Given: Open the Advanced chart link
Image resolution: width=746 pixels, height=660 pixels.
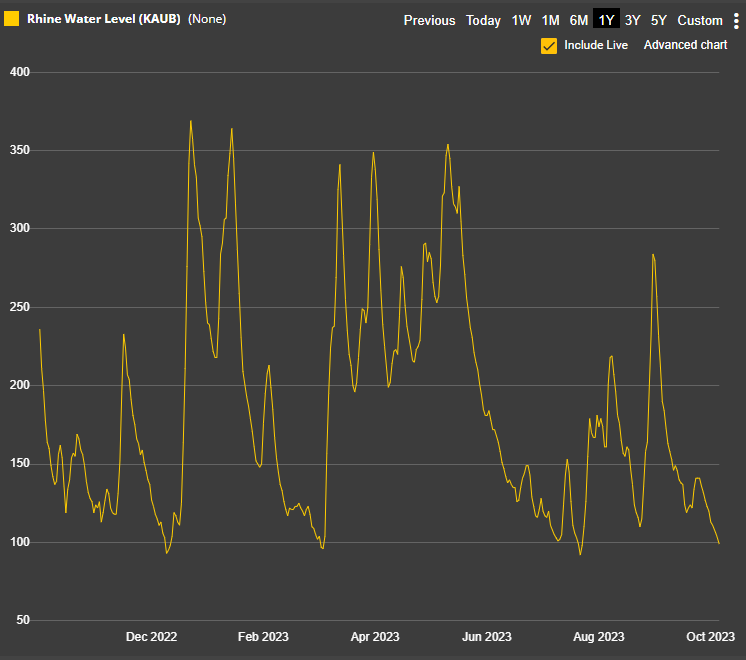Looking at the screenshot, I should (x=685, y=45).
